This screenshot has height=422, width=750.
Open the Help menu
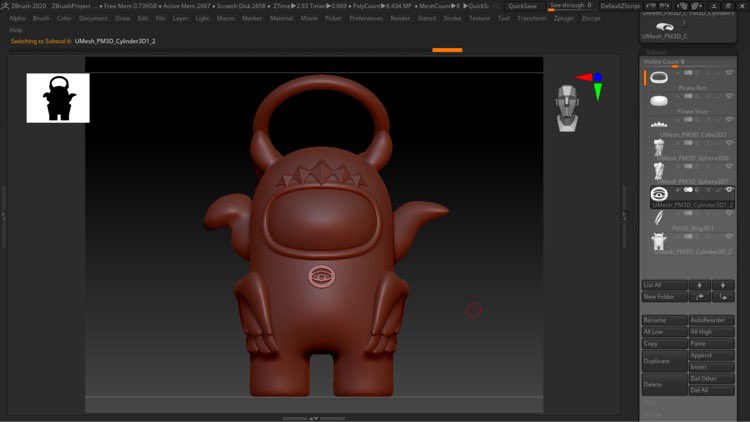[x=16, y=30]
